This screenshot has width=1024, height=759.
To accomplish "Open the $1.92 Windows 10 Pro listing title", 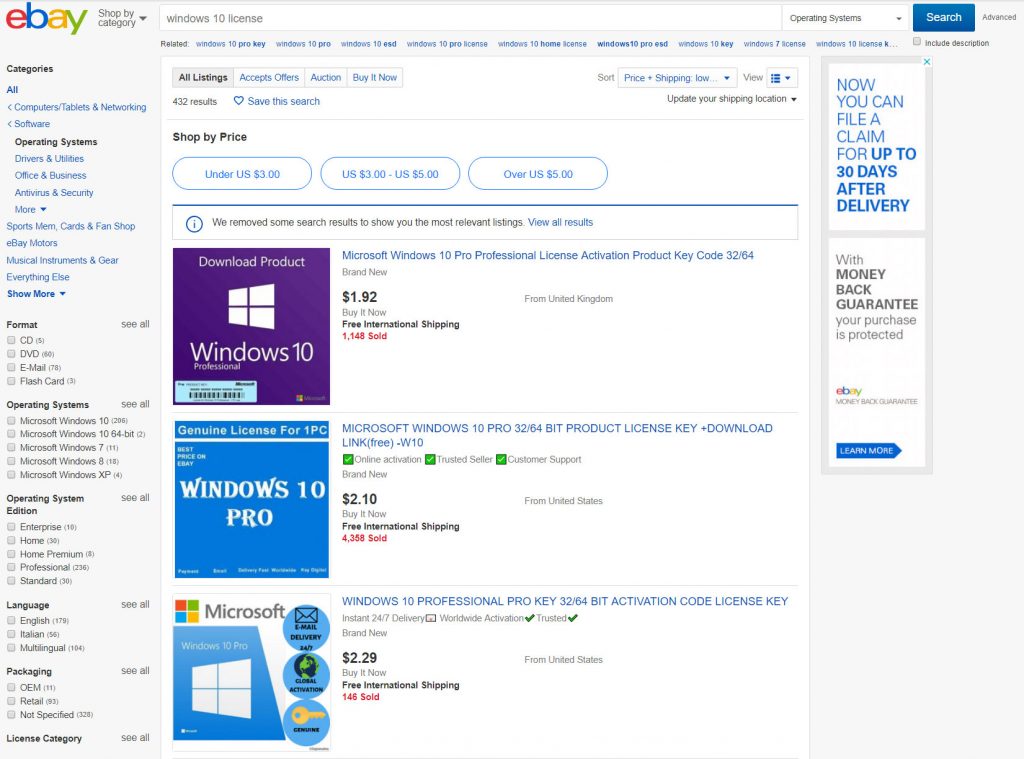I will (x=548, y=255).
